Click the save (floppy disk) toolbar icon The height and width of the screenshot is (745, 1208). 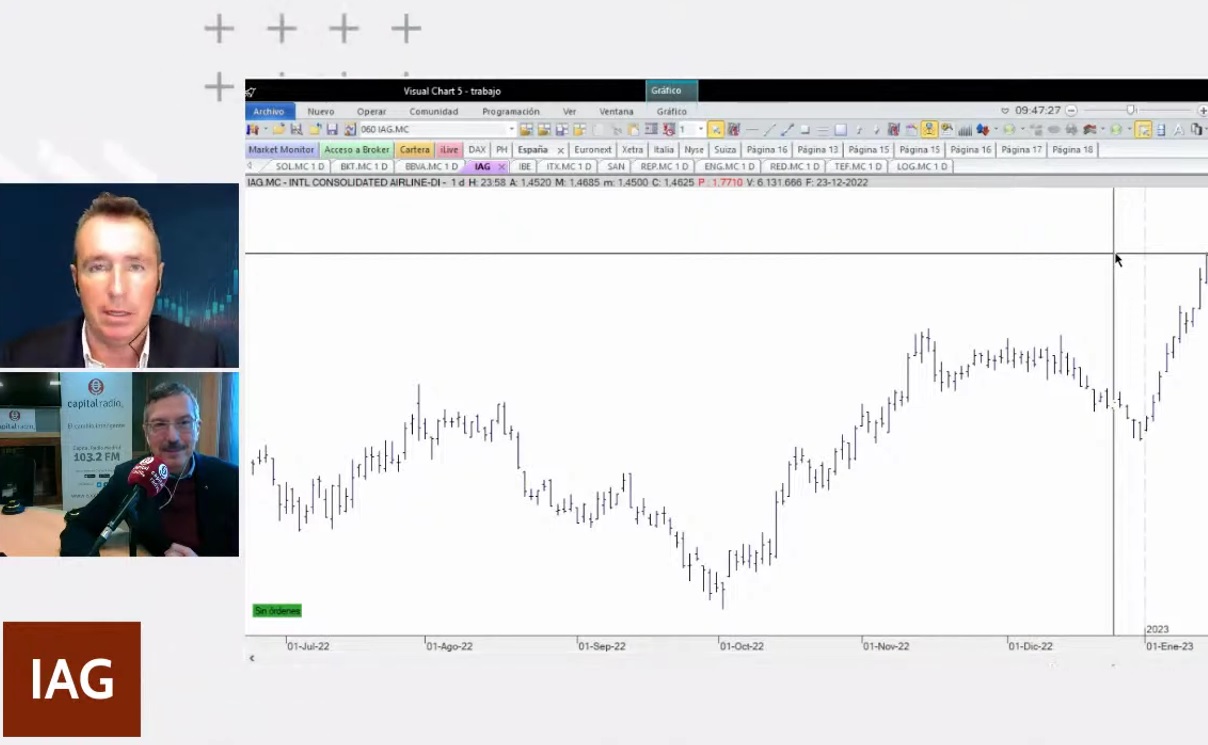pyautogui.click(x=332, y=130)
